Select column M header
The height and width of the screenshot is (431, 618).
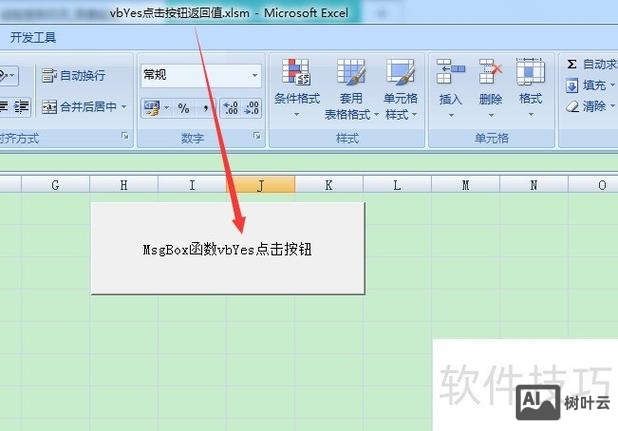[465, 185]
